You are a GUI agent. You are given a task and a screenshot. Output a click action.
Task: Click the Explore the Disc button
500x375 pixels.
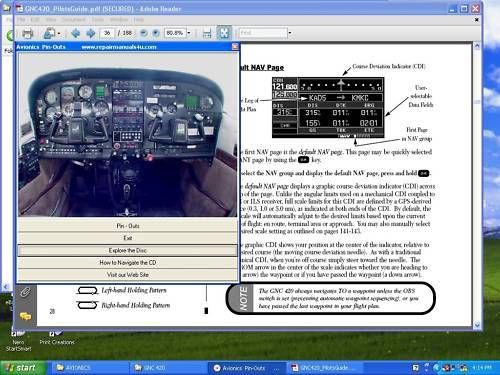point(128,250)
